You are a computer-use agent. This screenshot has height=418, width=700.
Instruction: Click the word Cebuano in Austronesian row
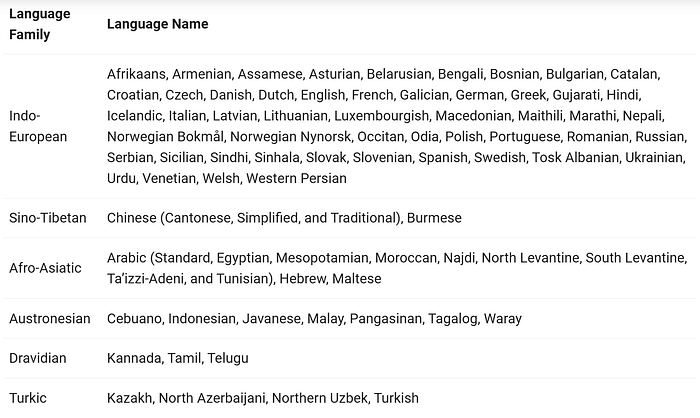tap(134, 318)
